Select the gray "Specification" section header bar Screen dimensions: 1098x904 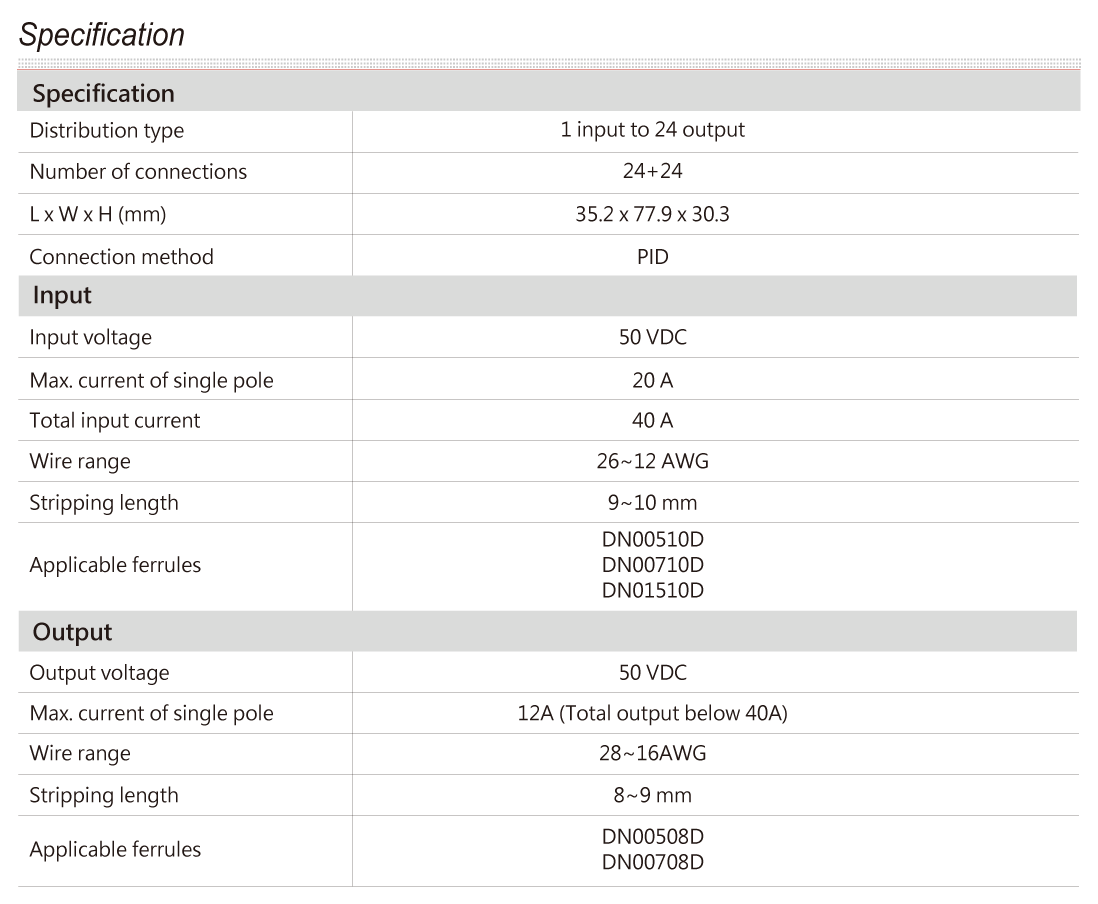(x=548, y=93)
